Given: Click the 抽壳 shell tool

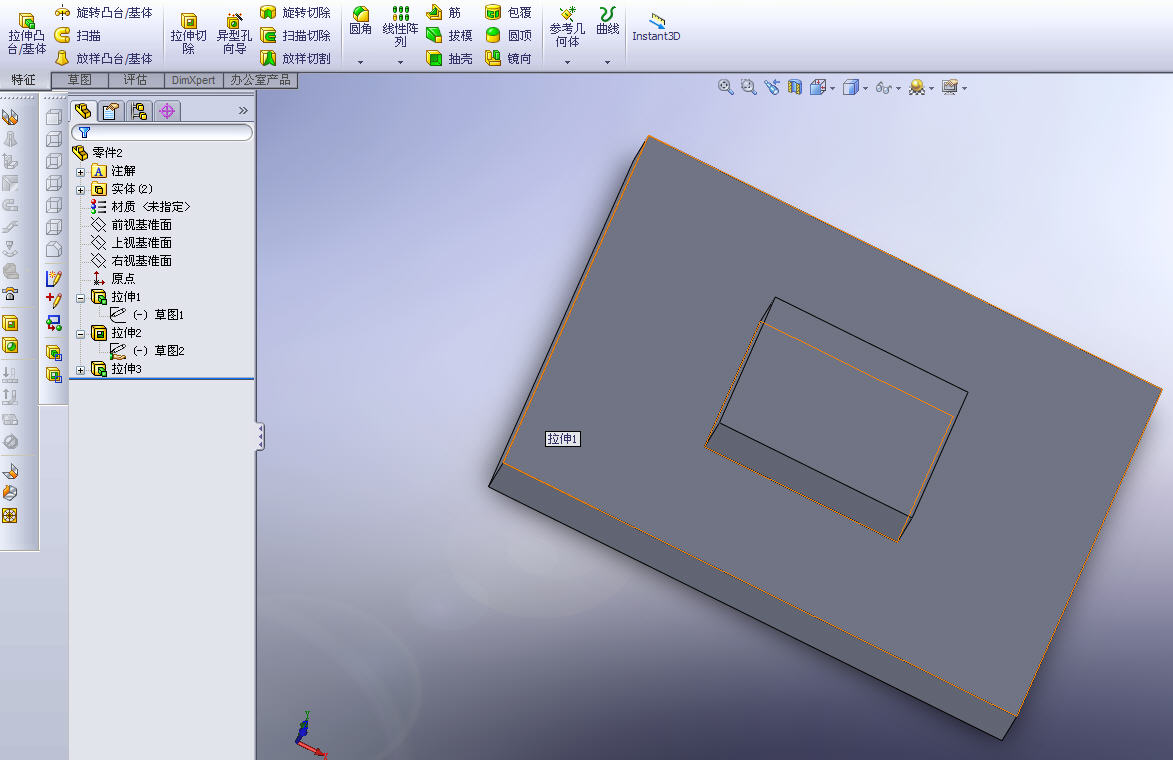Looking at the screenshot, I should coord(450,58).
